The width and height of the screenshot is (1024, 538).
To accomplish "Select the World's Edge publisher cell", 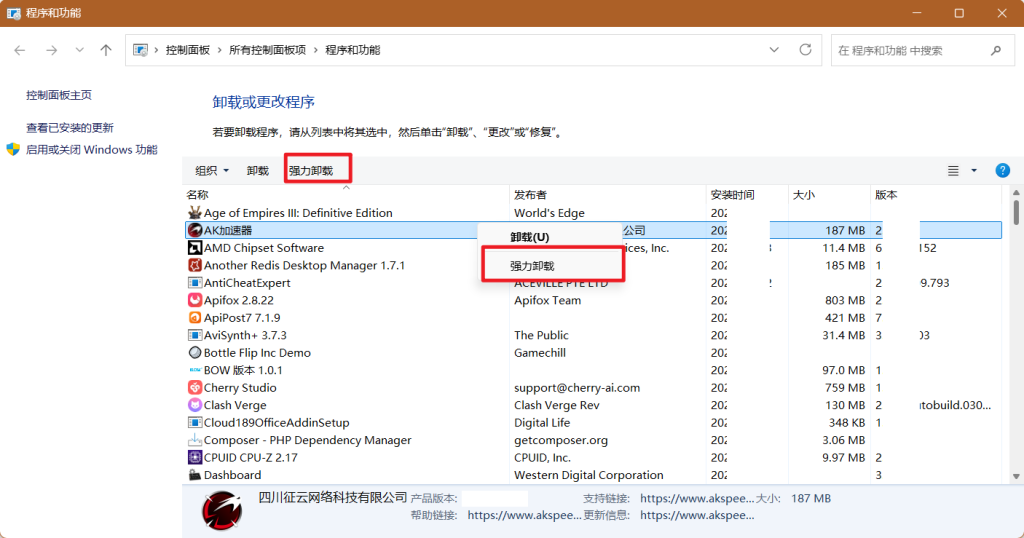I will [549, 213].
